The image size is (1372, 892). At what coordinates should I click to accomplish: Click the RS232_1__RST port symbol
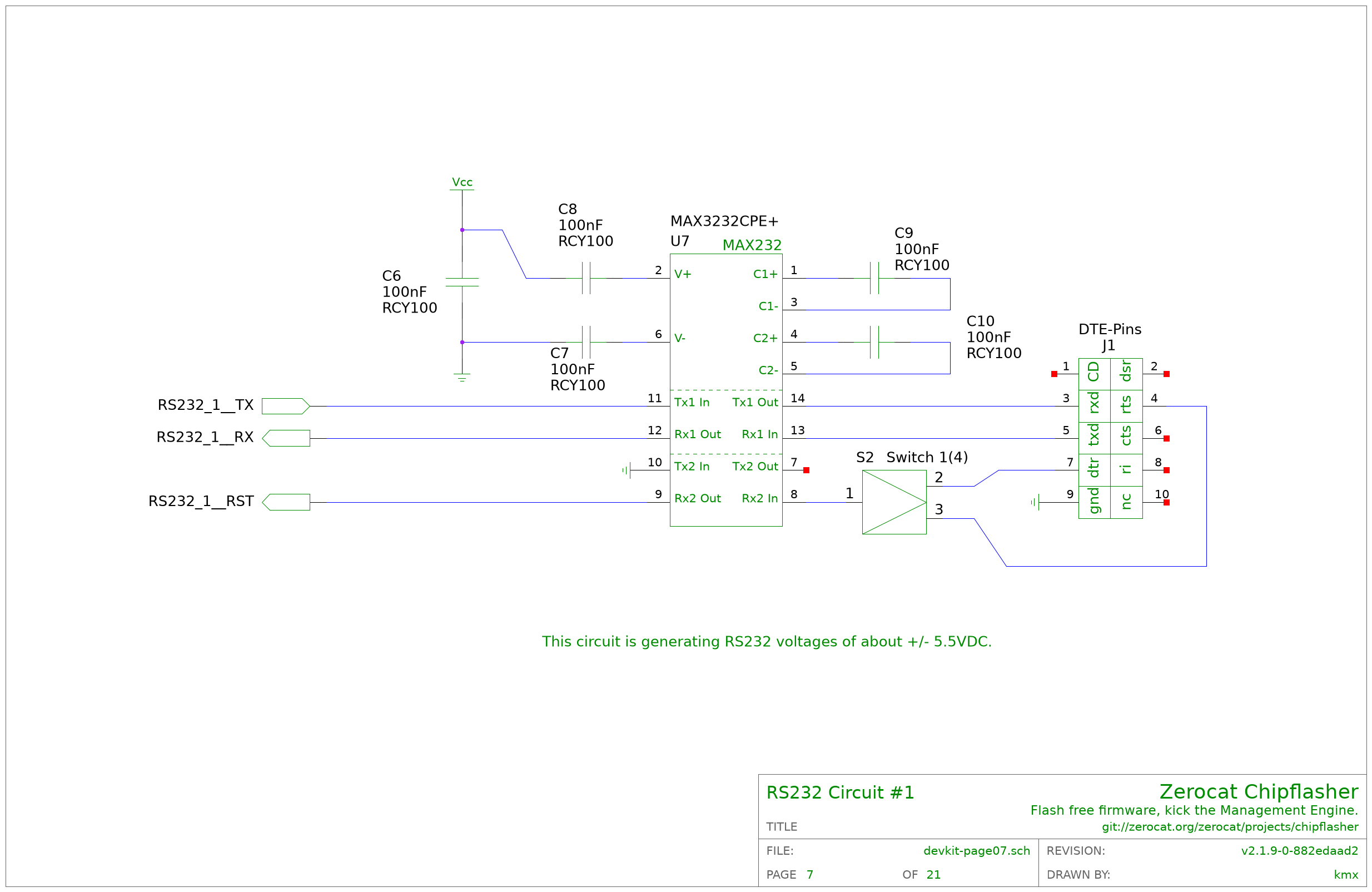[x=285, y=502]
